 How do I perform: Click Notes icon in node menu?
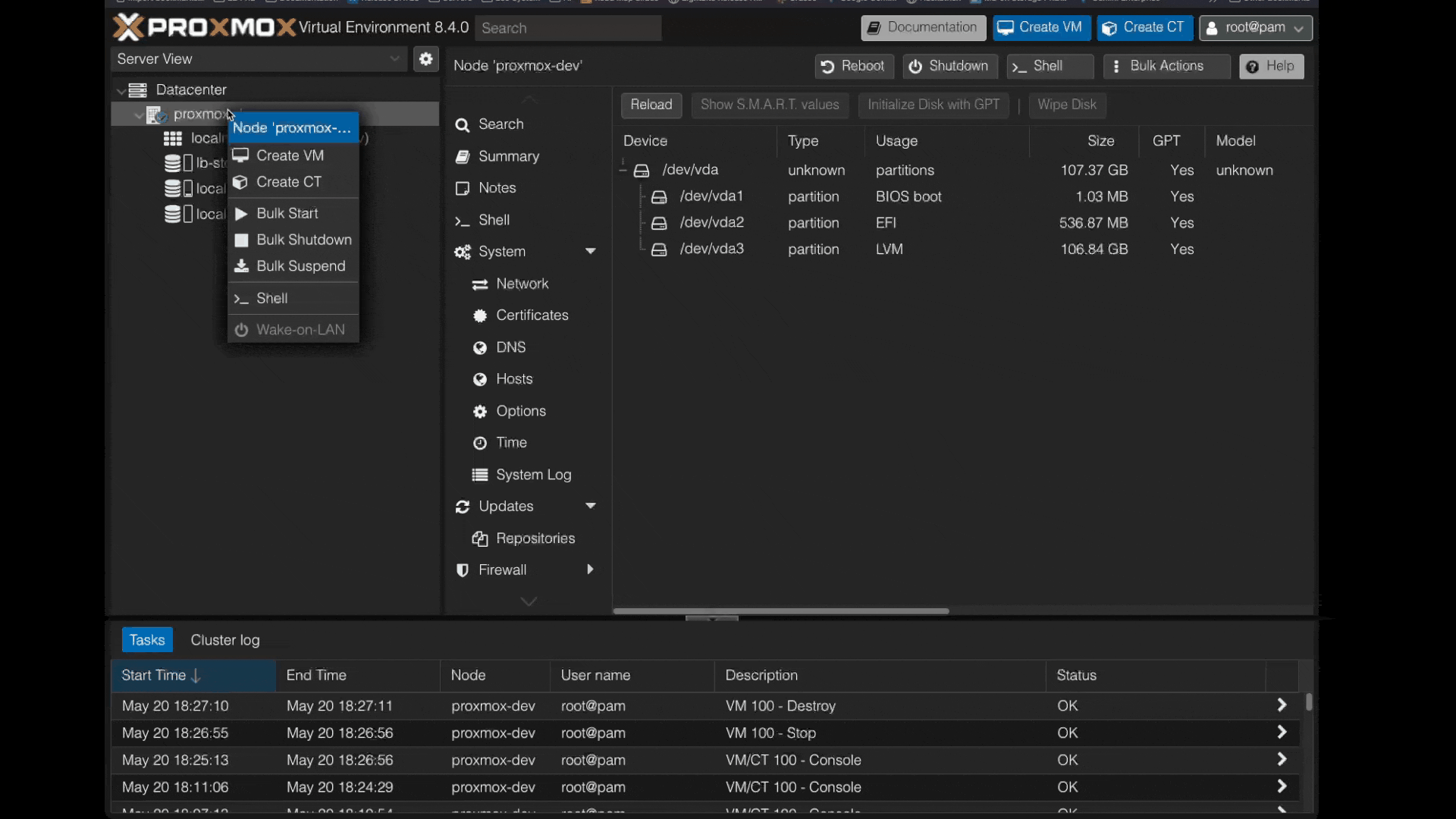(x=462, y=188)
